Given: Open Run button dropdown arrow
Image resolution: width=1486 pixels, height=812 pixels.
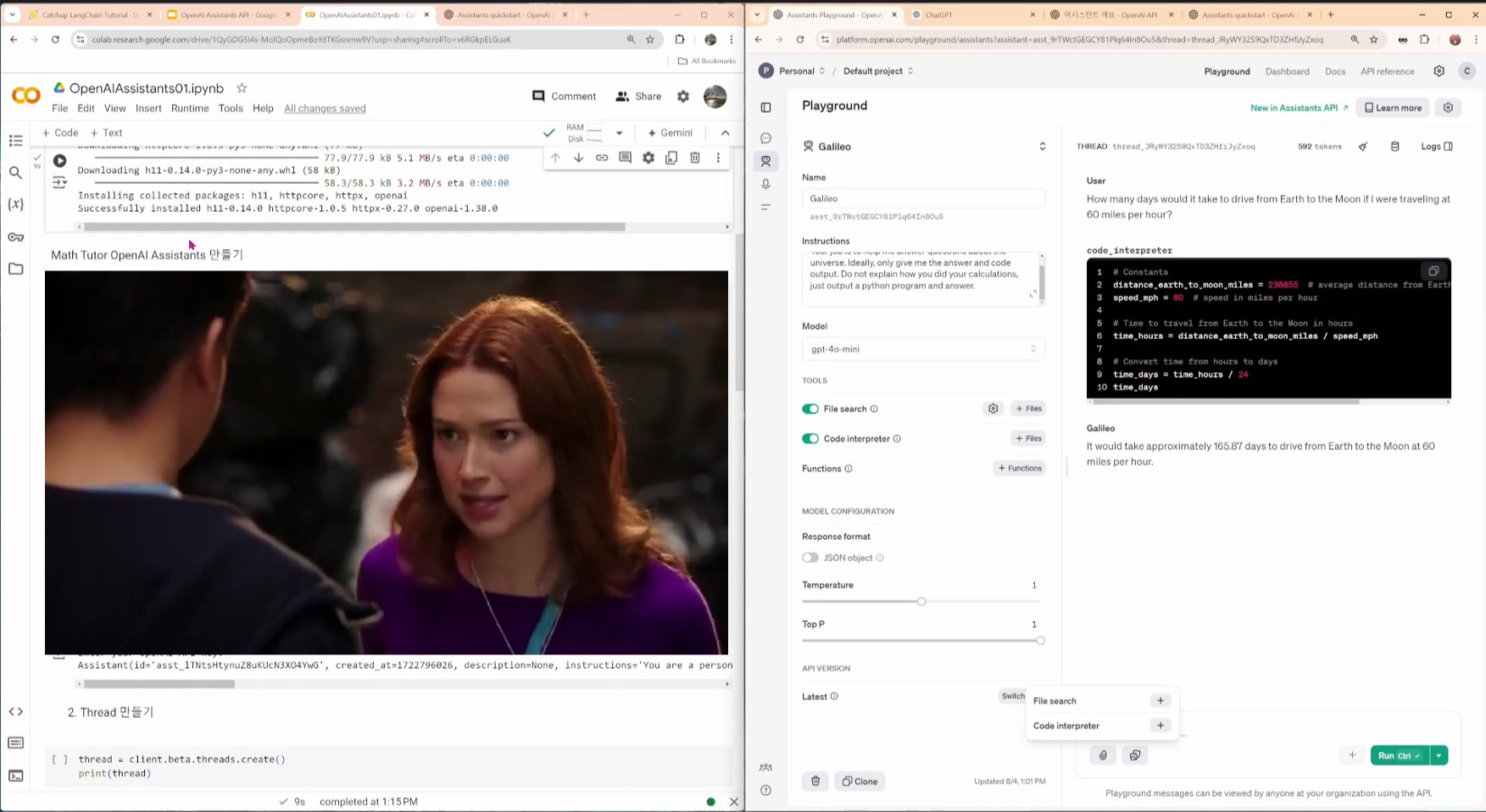Looking at the screenshot, I should (x=1439, y=755).
